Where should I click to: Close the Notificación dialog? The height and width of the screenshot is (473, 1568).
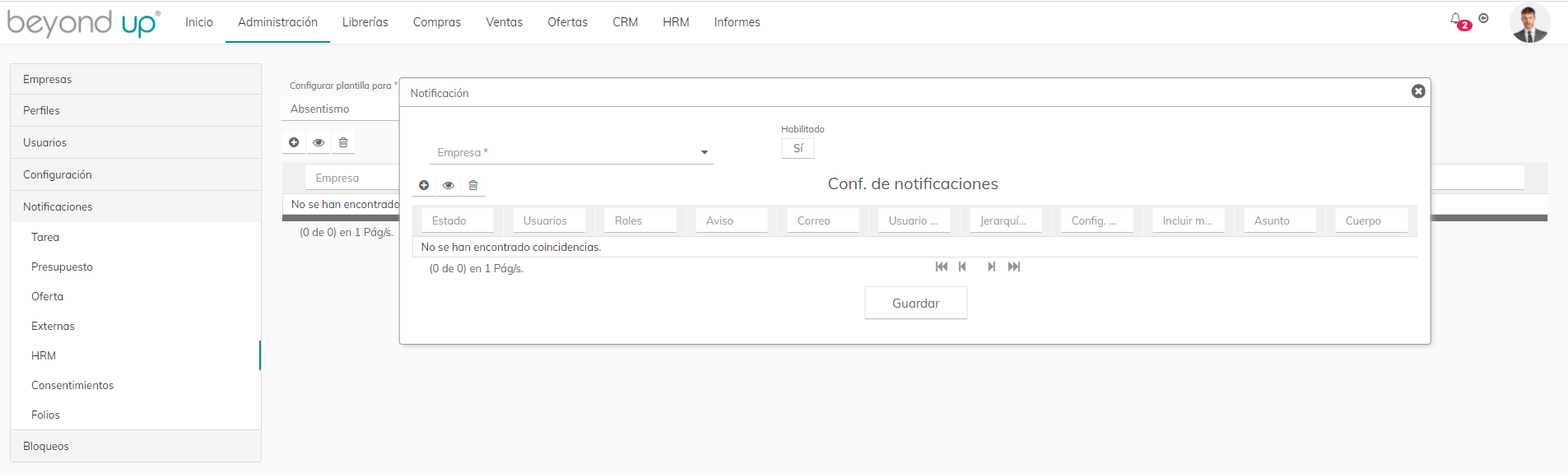tap(1418, 91)
